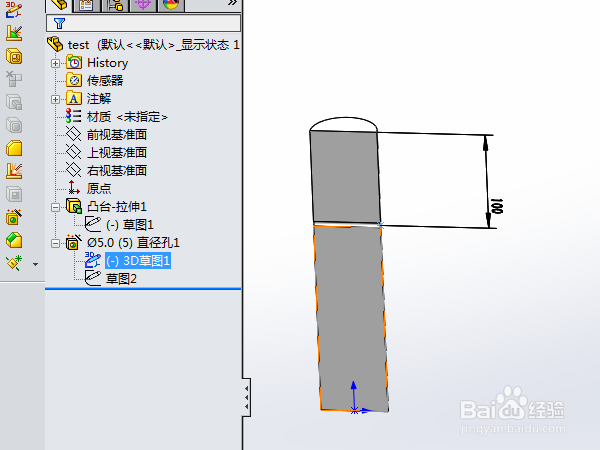The width and height of the screenshot is (600, 450).
Task: Click the extruded boss feature icon
Action: click(14, 57)
